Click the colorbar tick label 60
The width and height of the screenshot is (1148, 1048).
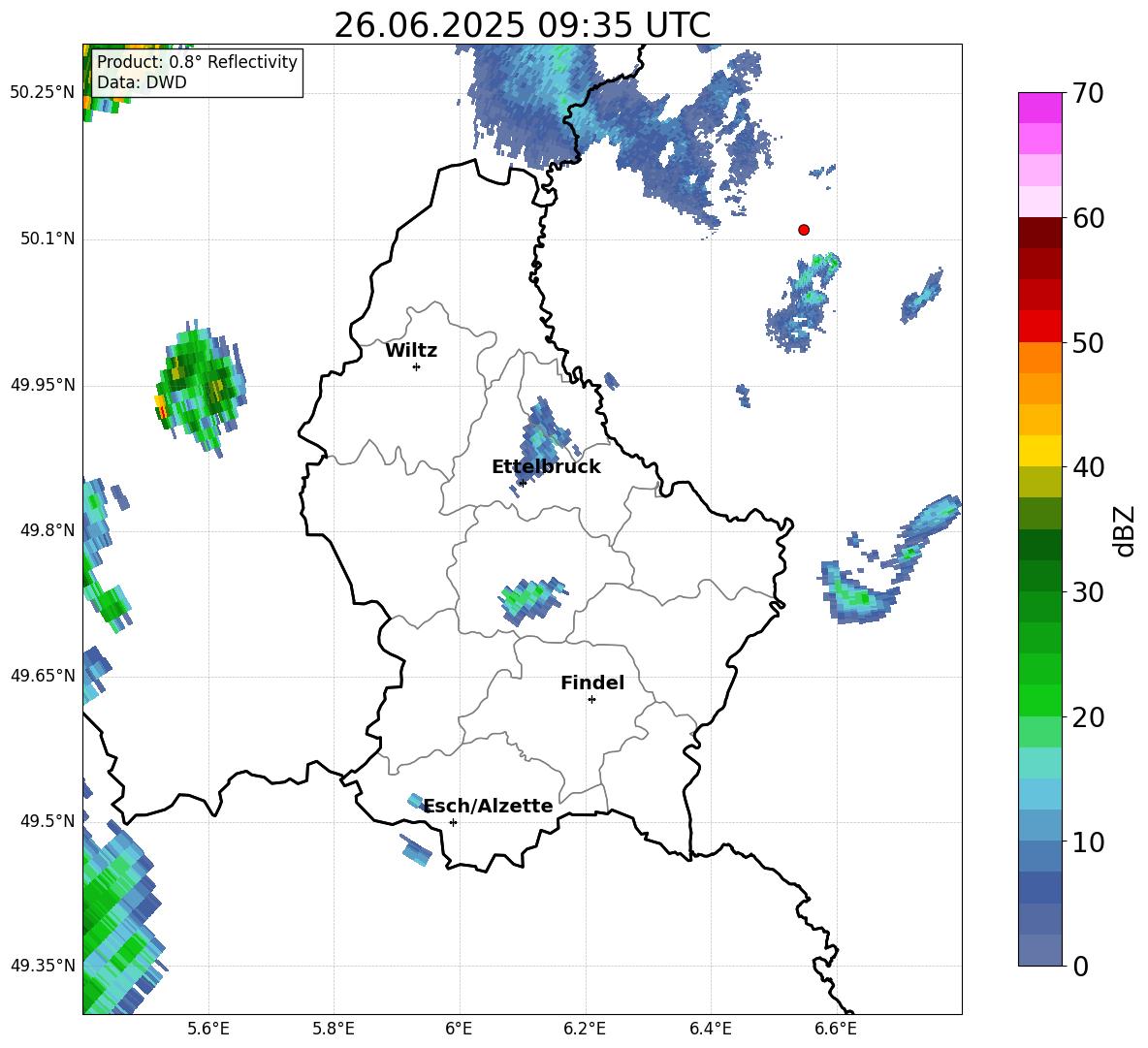tap(1088, 218)
